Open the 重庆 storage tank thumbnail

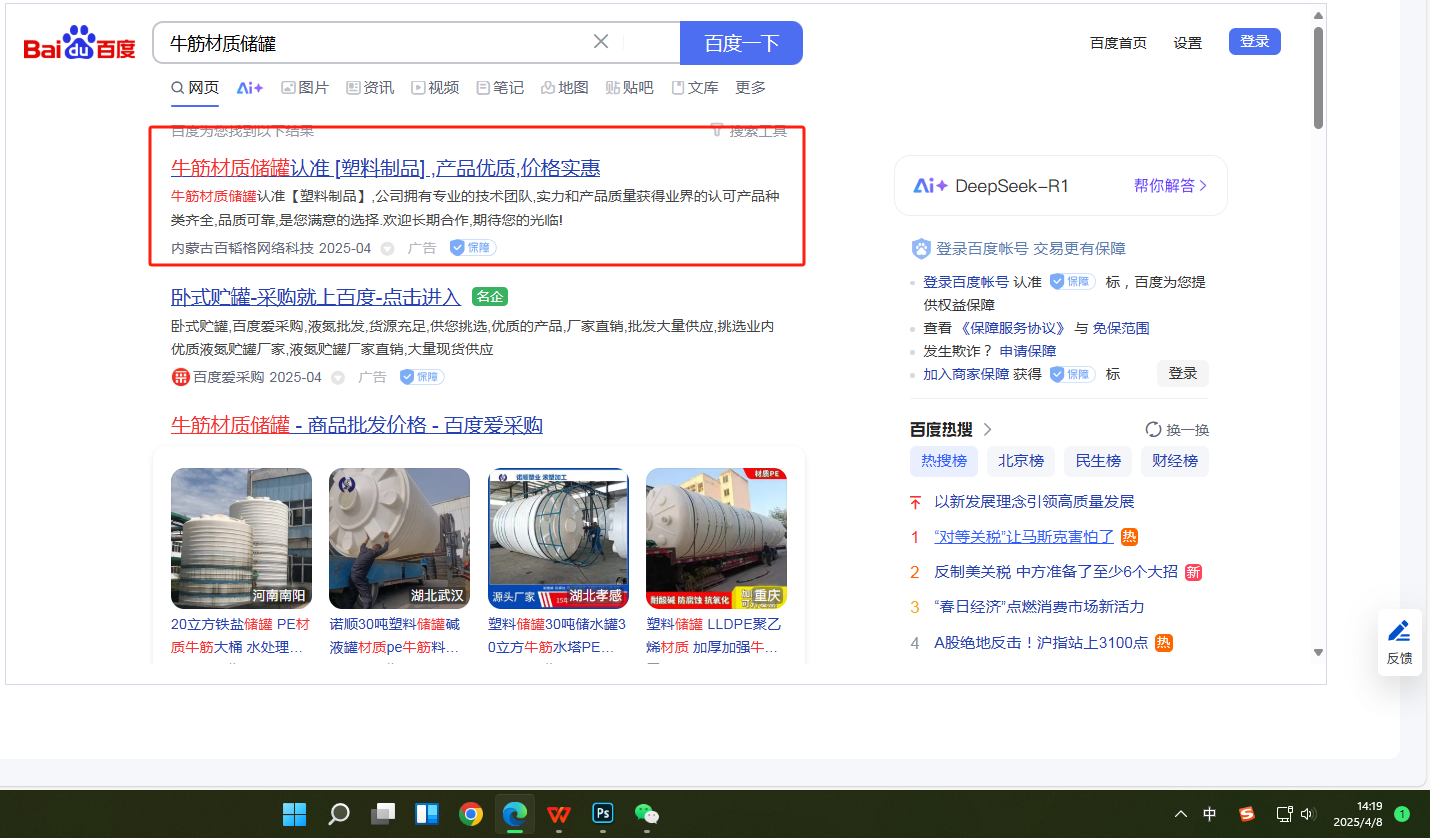[716, 538]
